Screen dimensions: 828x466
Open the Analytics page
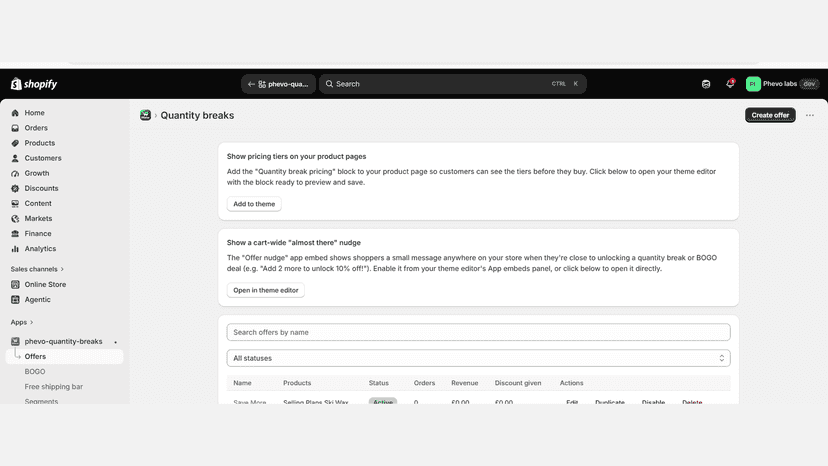click(x=40, y=248)
